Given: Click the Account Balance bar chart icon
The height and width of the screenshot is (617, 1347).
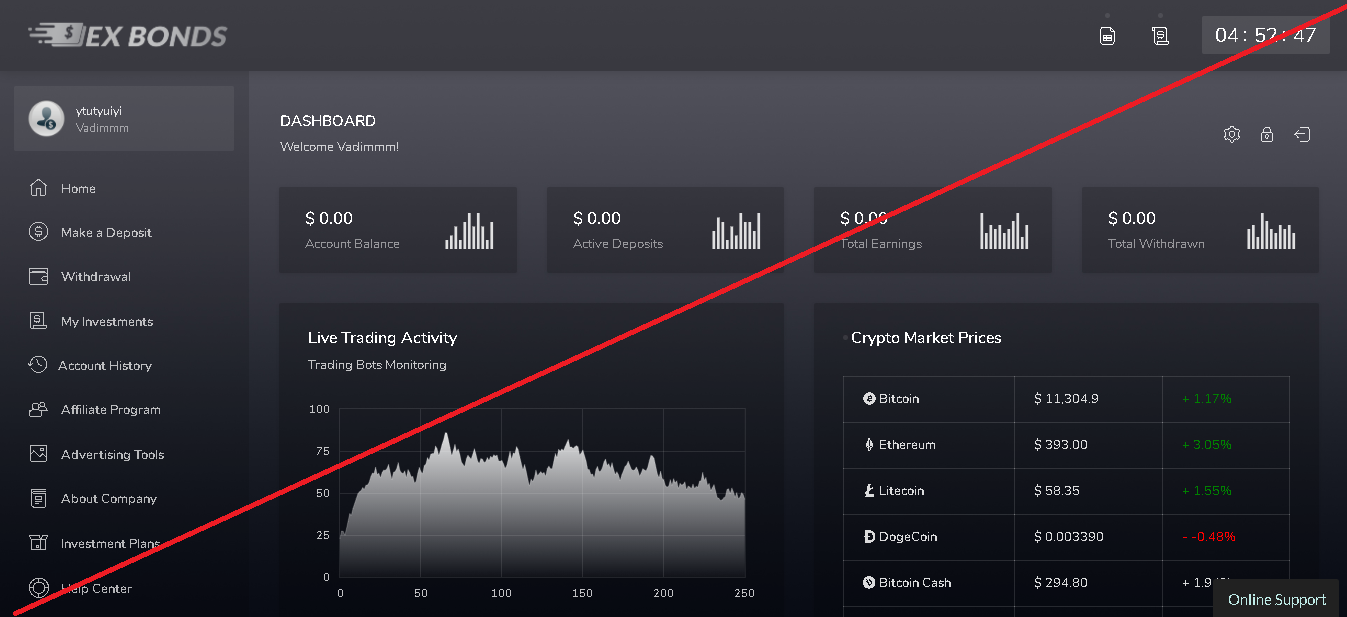Looking at the screenshot, I should (x=469, y=230).
